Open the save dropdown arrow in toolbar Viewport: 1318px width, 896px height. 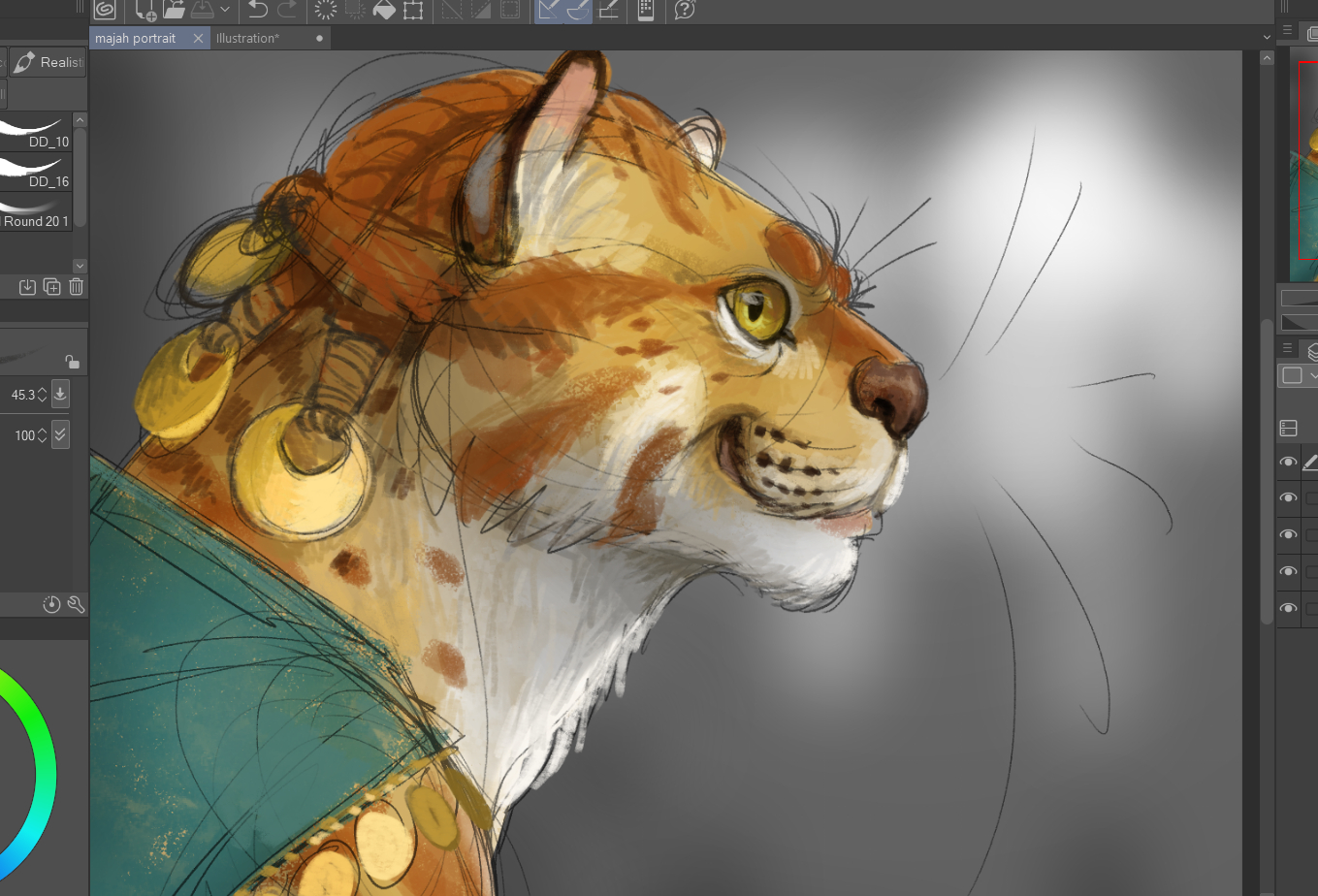point(225,10)
